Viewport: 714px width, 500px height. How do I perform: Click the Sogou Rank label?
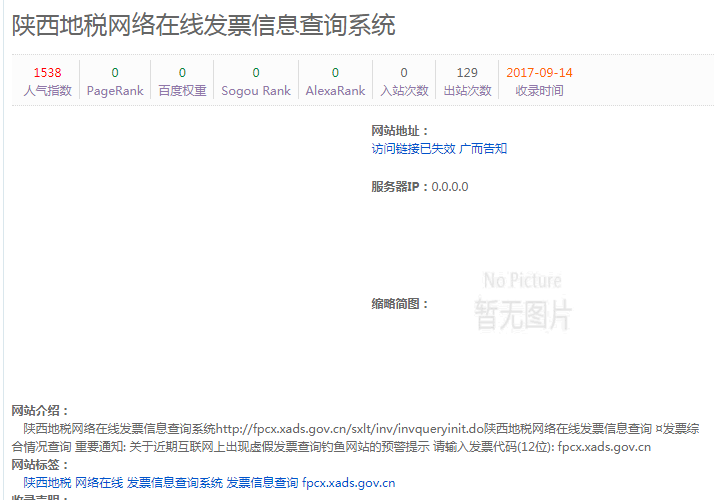pyautogui.click(x=256, y=91)
